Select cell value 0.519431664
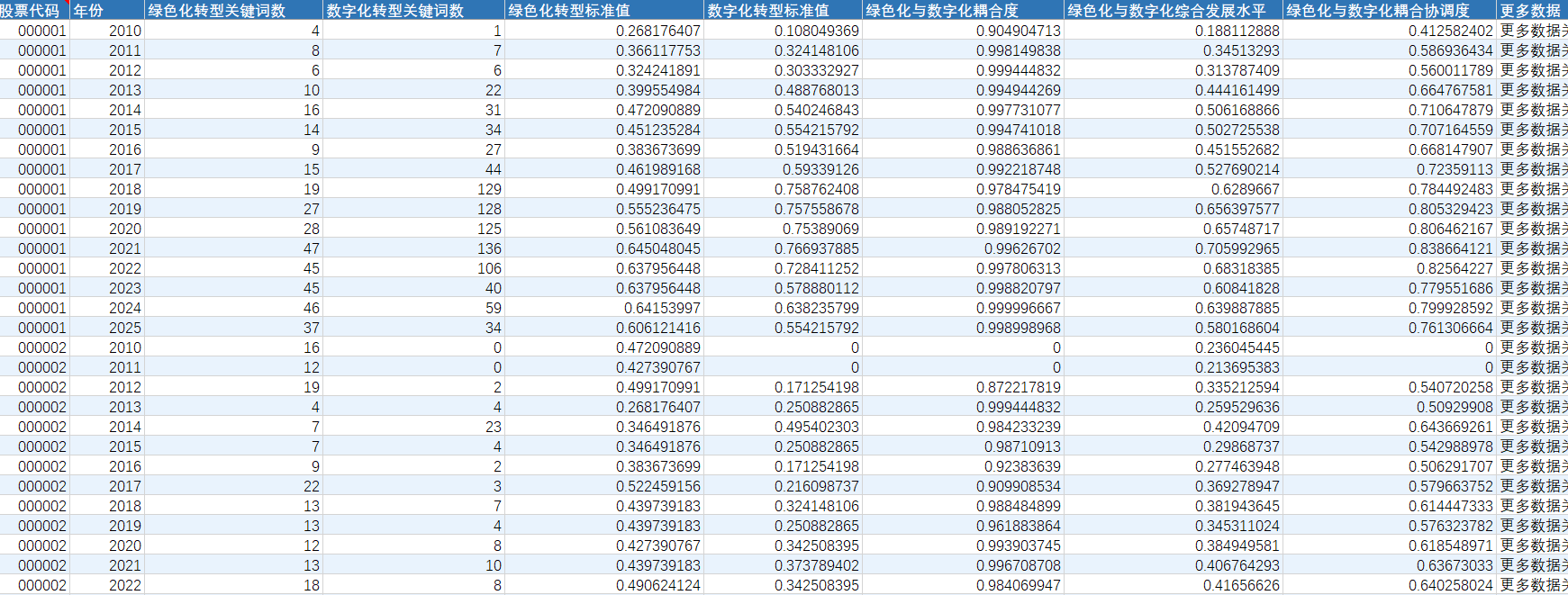The image size is (1568, 595). (783, 149)
